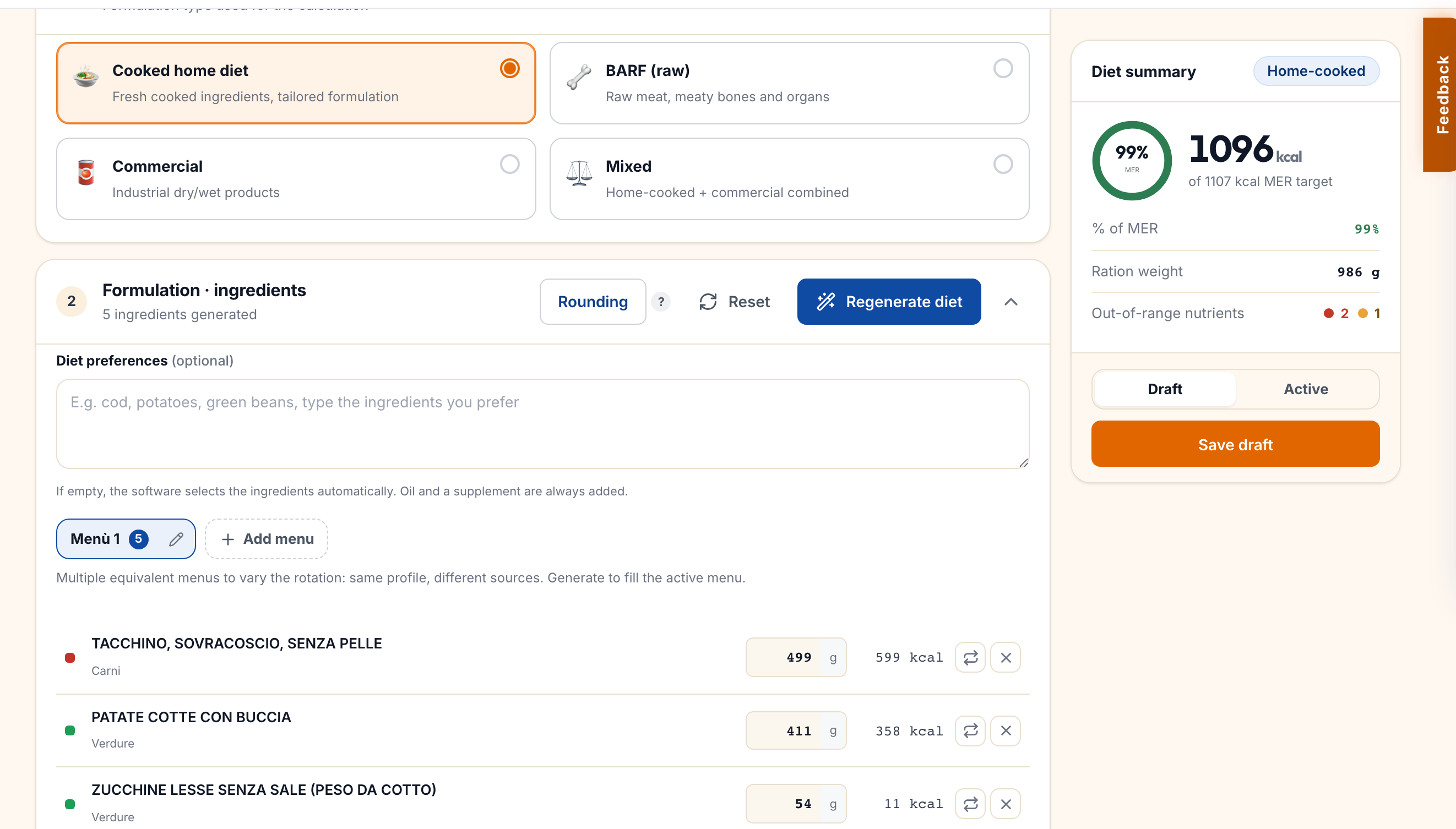The width and height of the screenshot is (1456, 829).
Task: Reset the formulation ingredients
Action: coord(734,302)
